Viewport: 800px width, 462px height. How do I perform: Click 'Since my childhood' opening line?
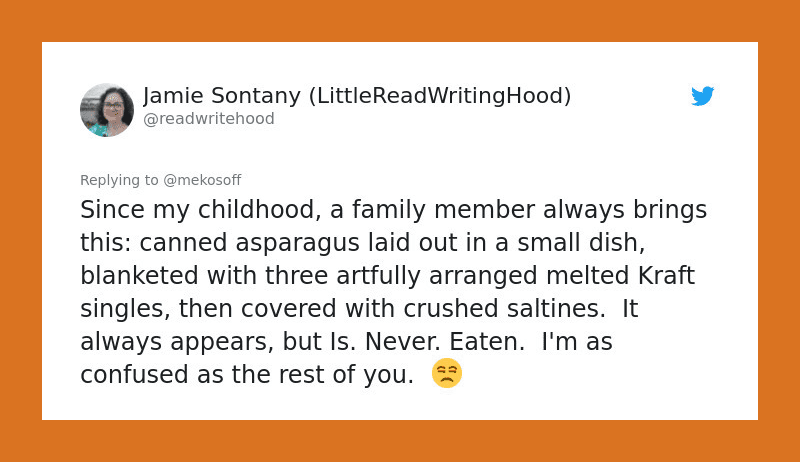point(201,210)
